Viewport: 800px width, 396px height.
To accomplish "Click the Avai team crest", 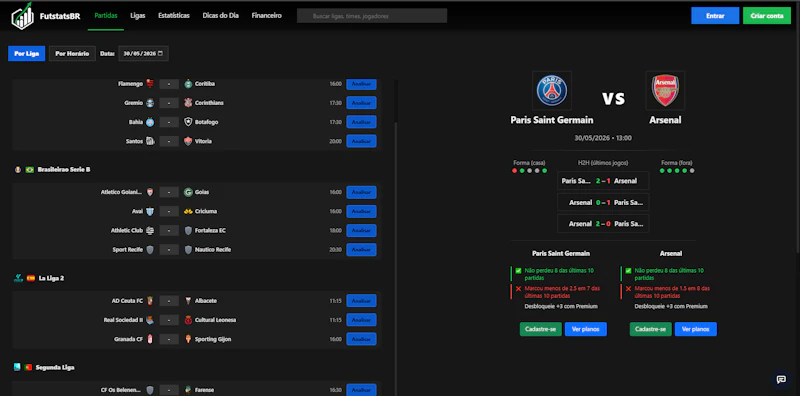I will pyautogui.click(x=150, y=211).
